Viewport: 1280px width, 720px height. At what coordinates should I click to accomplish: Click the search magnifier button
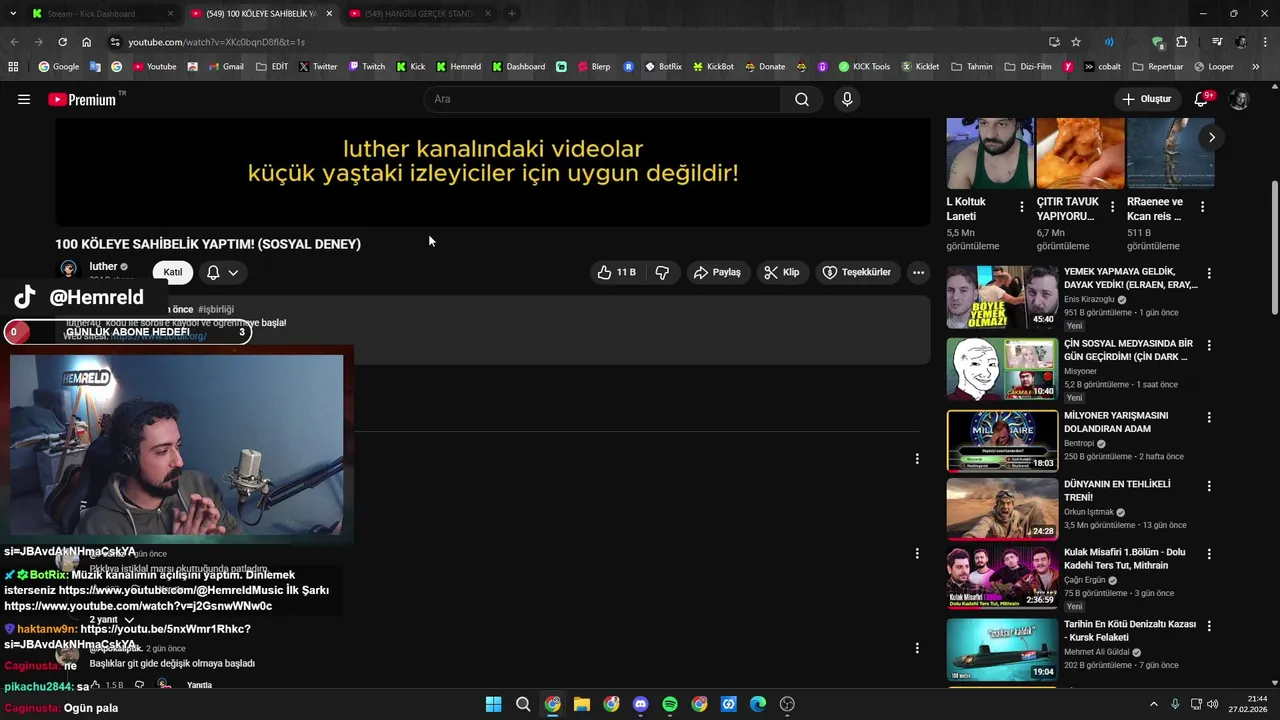click(x=802, y=99)
